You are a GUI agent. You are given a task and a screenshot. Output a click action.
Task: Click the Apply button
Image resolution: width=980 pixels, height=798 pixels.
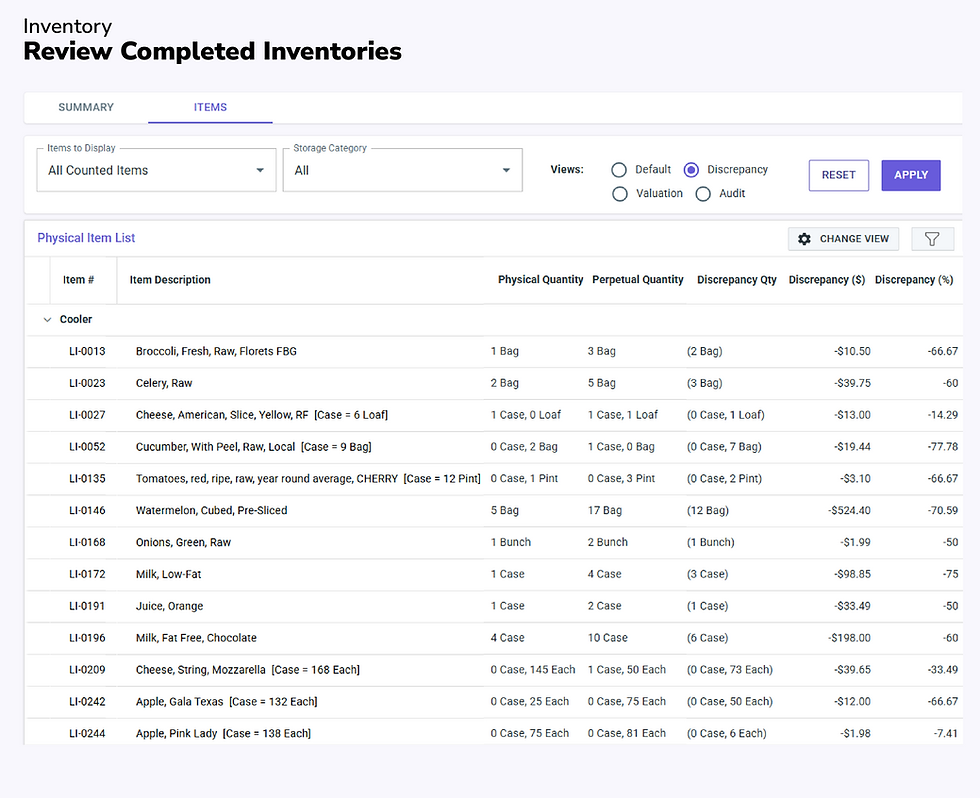(x=911, y=175)
